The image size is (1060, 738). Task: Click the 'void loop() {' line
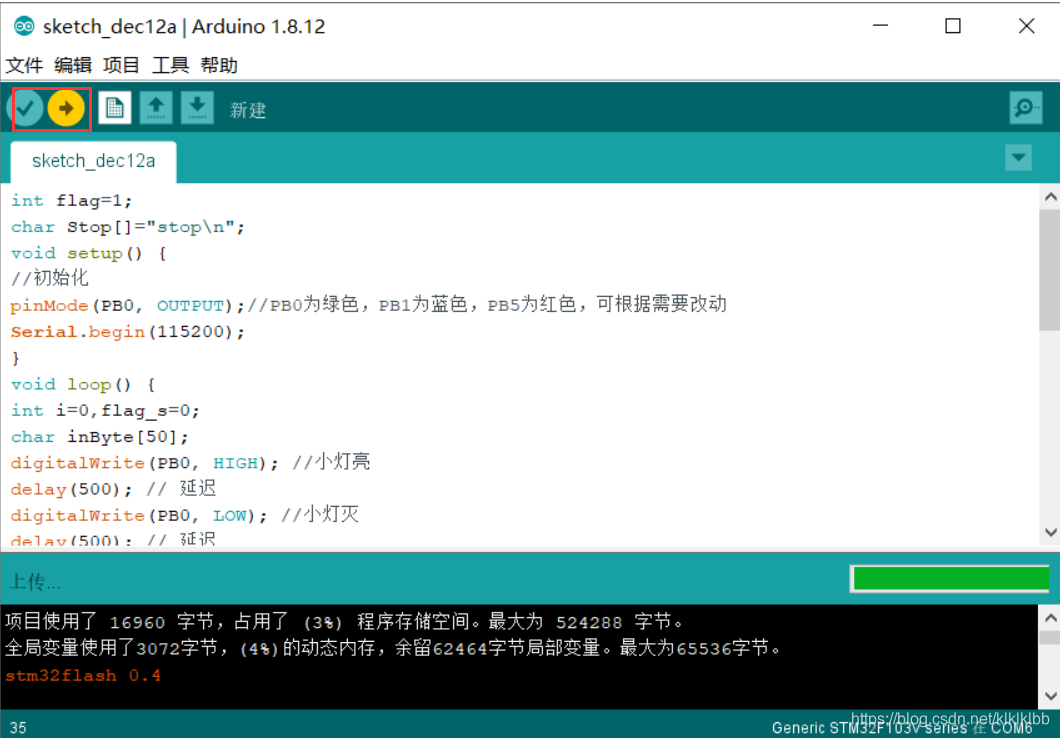(83, 385)
